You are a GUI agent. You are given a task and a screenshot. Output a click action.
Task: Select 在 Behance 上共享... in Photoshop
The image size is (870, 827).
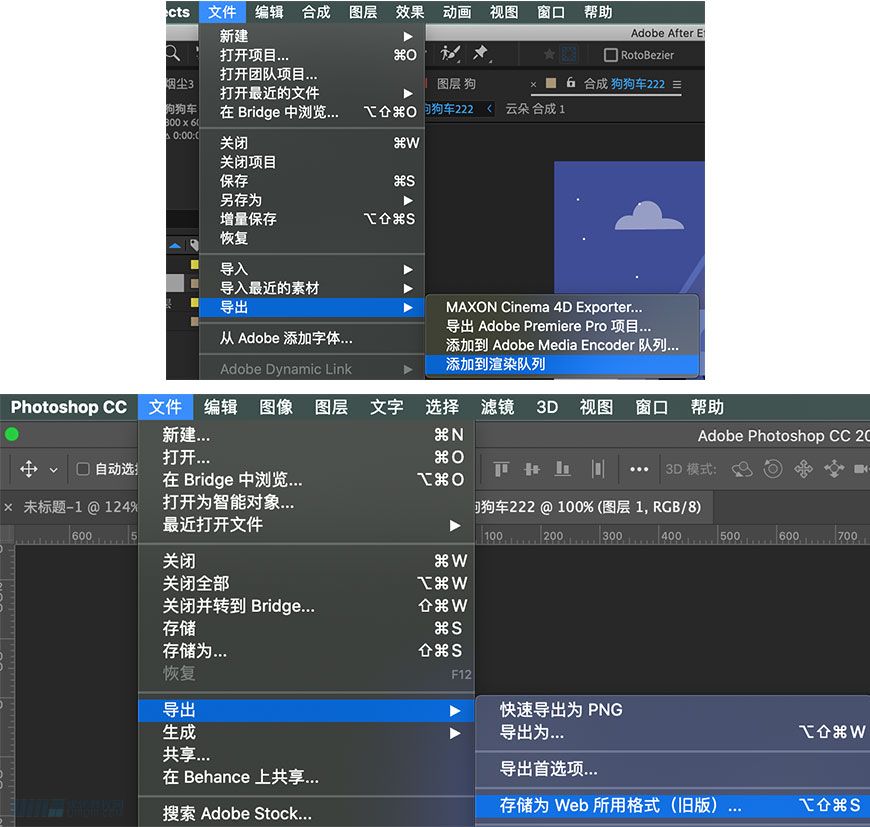[306, 777]
